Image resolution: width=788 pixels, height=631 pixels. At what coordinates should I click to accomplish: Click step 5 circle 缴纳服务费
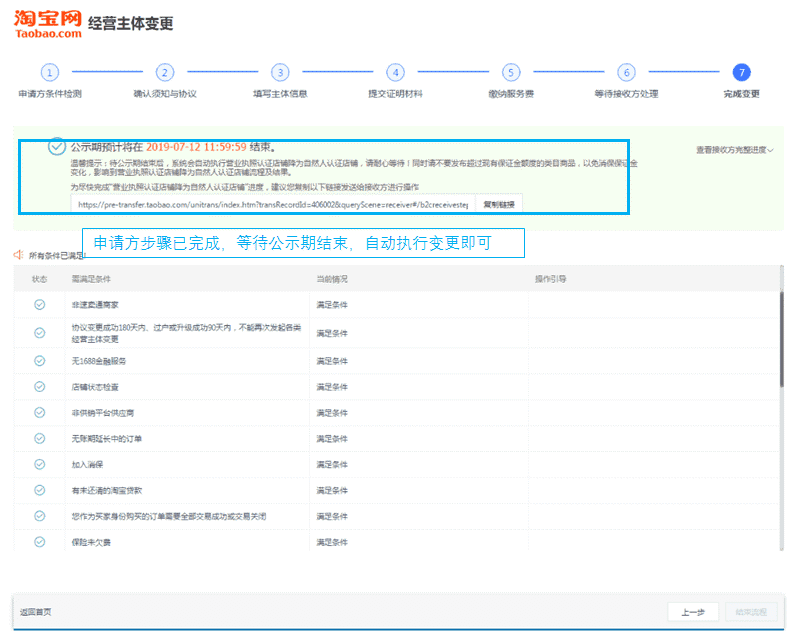(x=511, y=72)
